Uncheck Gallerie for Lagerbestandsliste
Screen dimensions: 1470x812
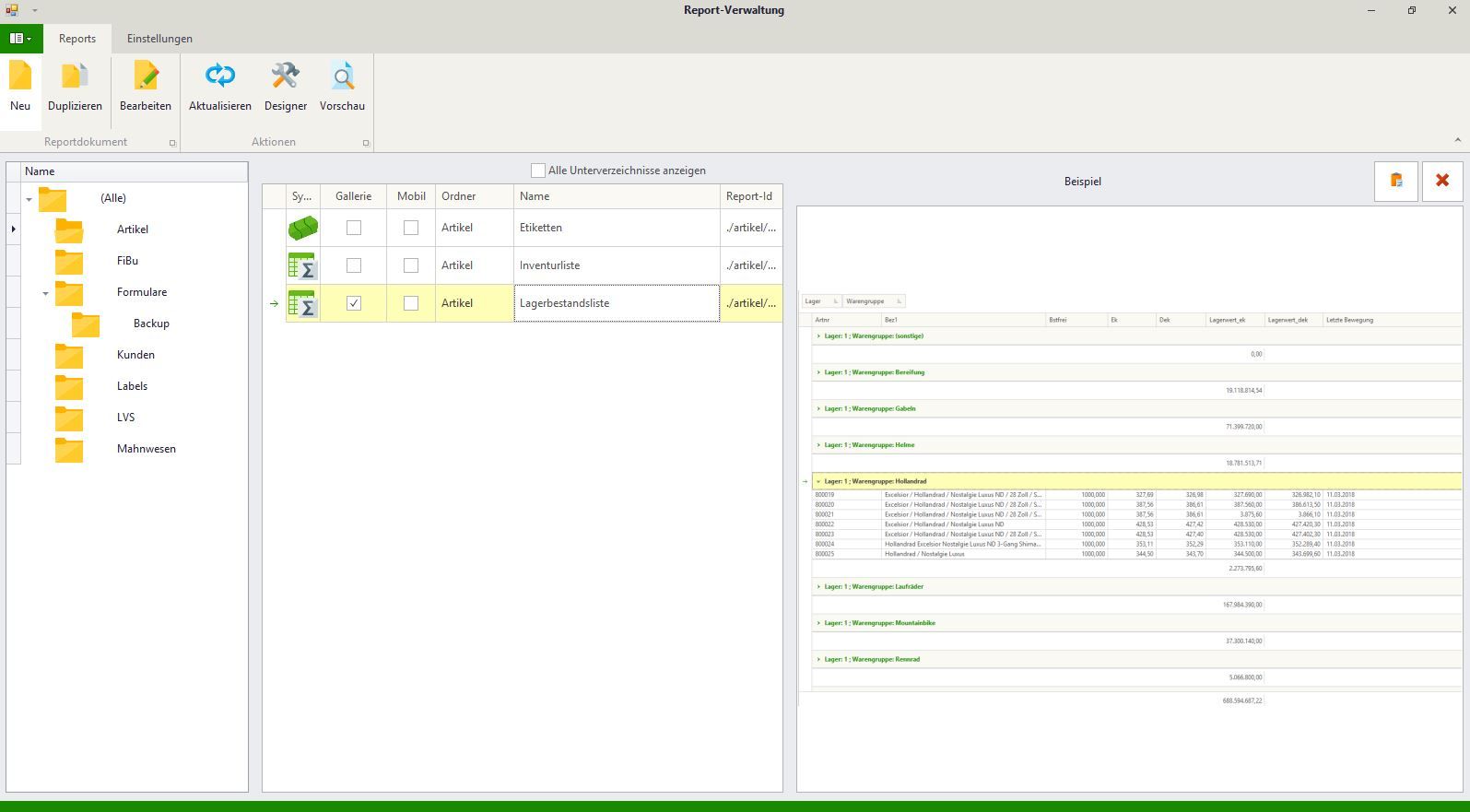click(x=354, y=303)
